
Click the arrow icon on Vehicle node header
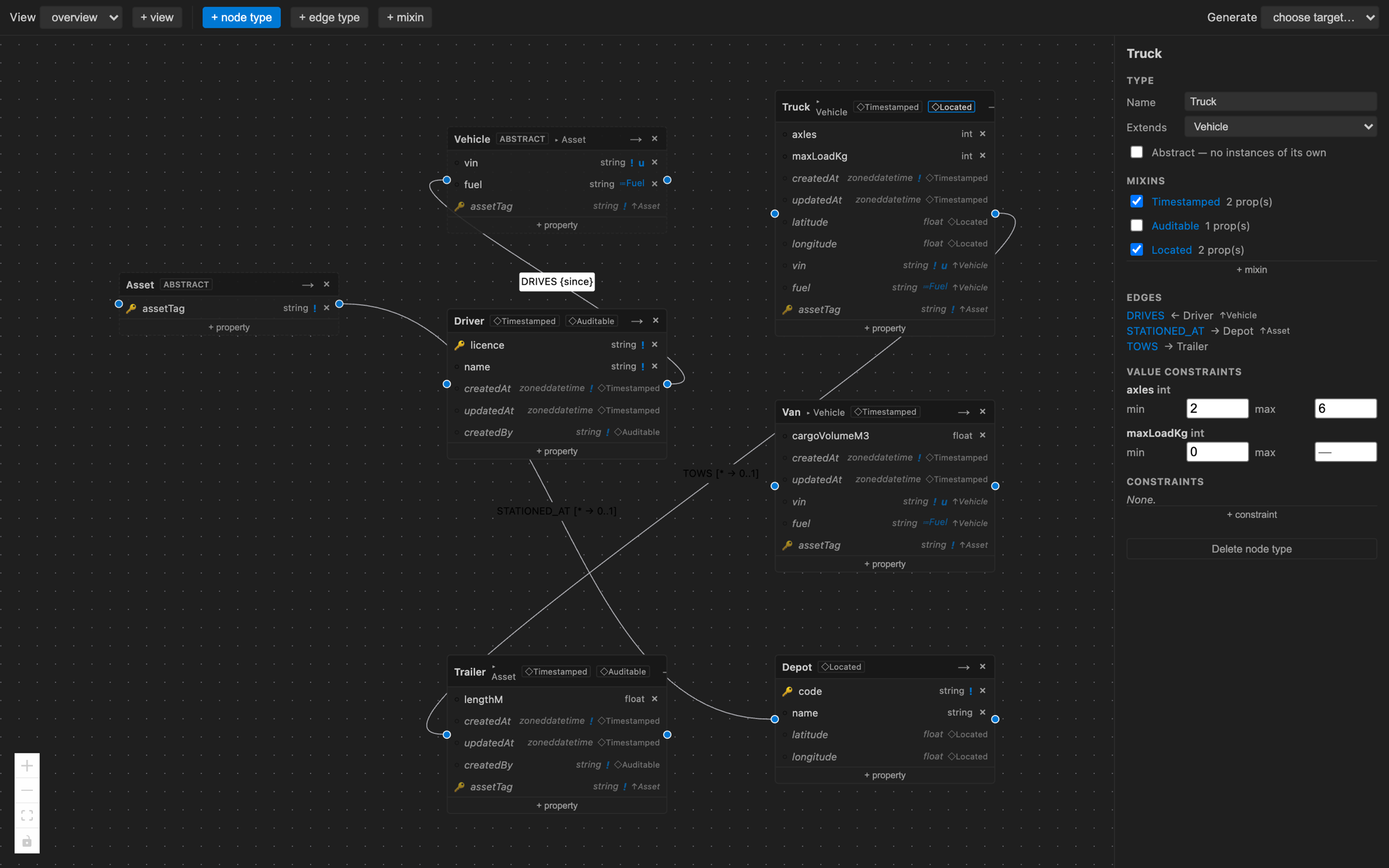[635, 139]
